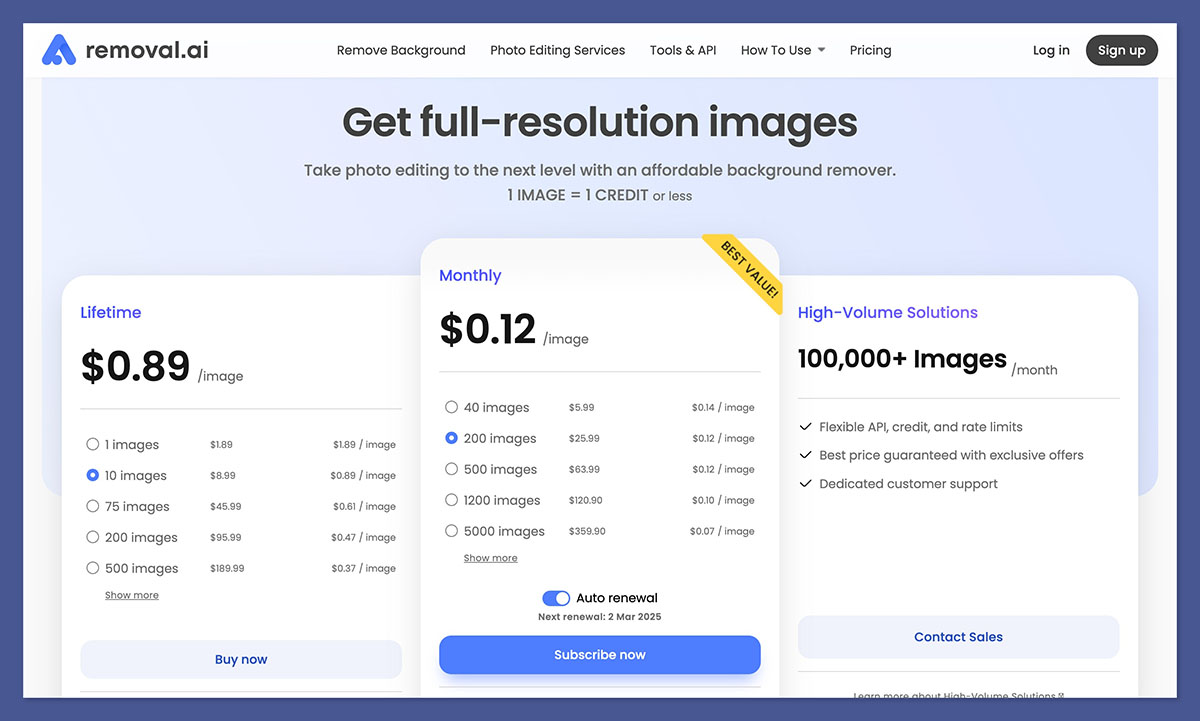Screen dimensions: 1200x721
Task: Show more Lifetime pricing options
Action: 131,594
